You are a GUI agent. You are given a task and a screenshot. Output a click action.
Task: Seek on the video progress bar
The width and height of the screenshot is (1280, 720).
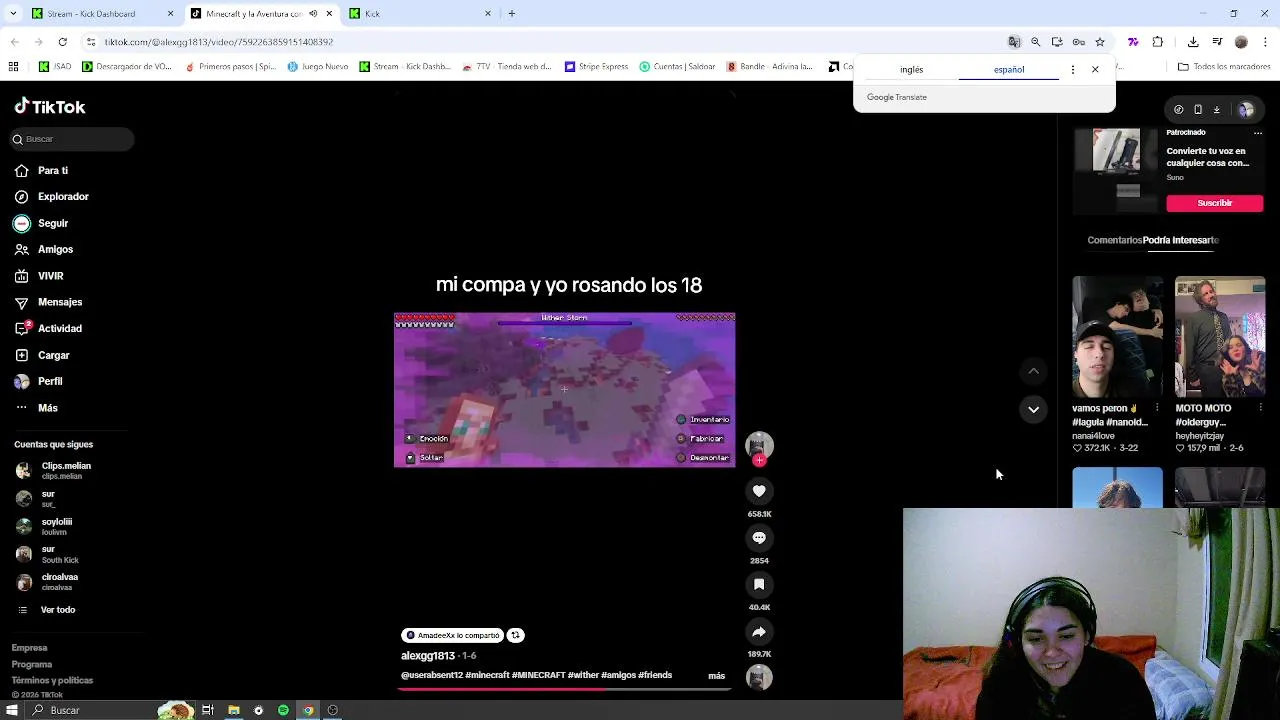tap(565, 689)
